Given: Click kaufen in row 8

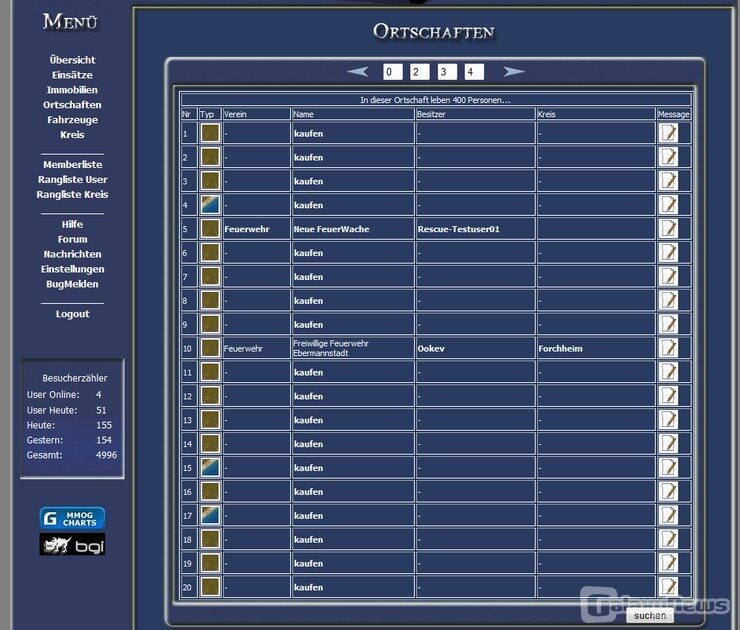Looking at the screenshot, I should click(x=308, y=301).
